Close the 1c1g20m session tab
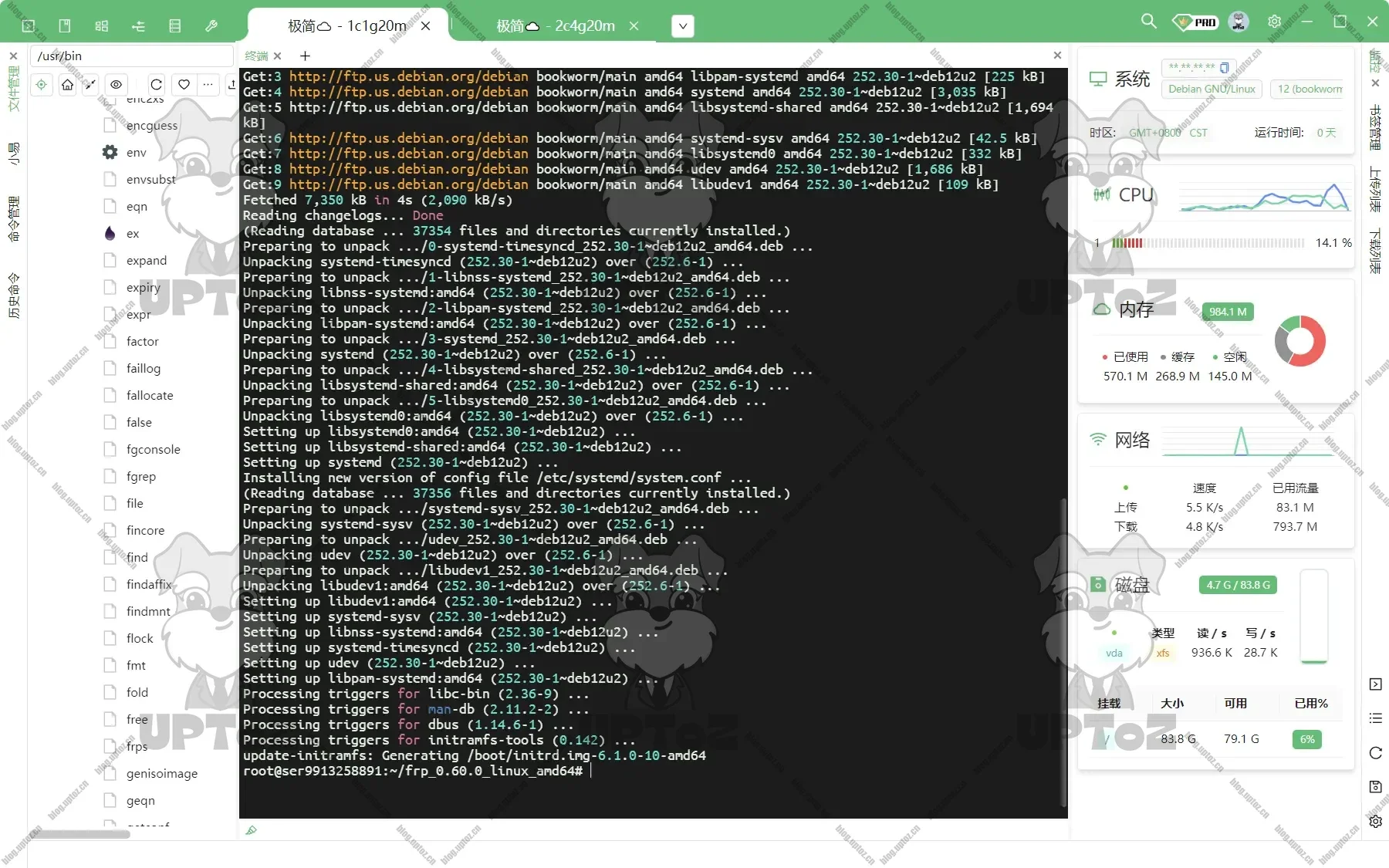Viewport: 1389px width, 868px height. 425,26
